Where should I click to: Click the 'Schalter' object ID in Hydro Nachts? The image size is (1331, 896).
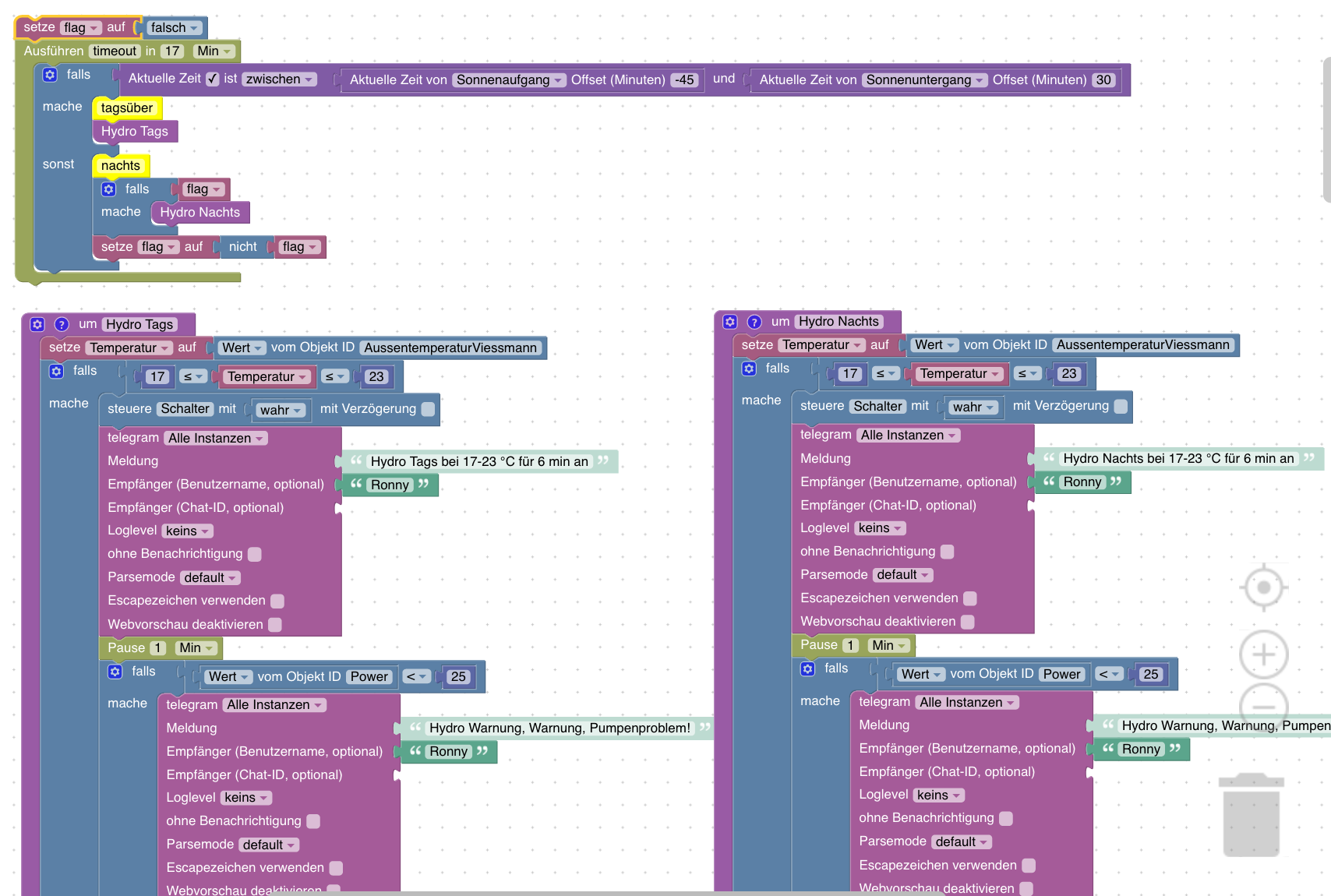click(x=877, y=407)
